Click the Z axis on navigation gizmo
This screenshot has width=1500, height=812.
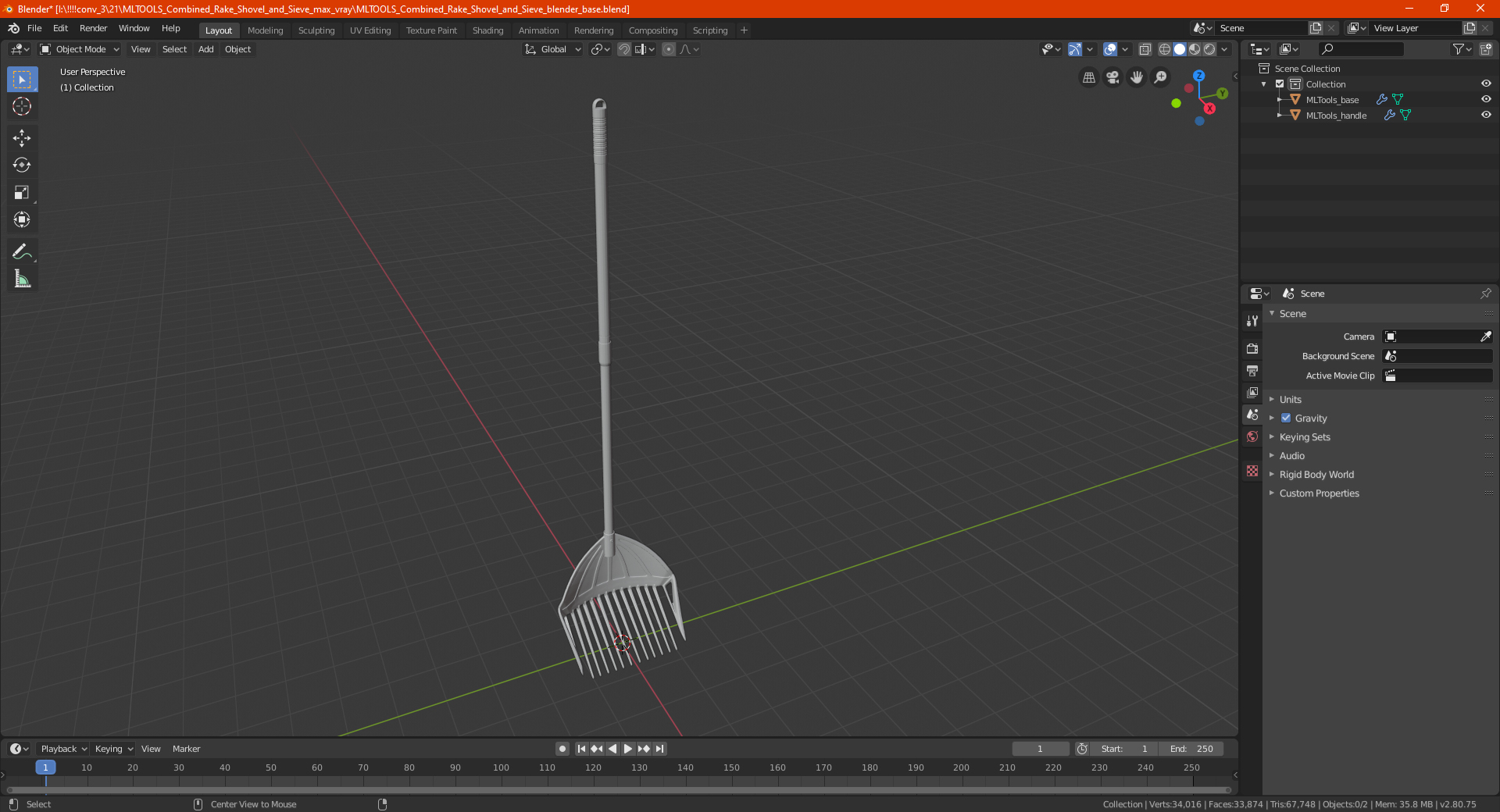(1198, 76)
